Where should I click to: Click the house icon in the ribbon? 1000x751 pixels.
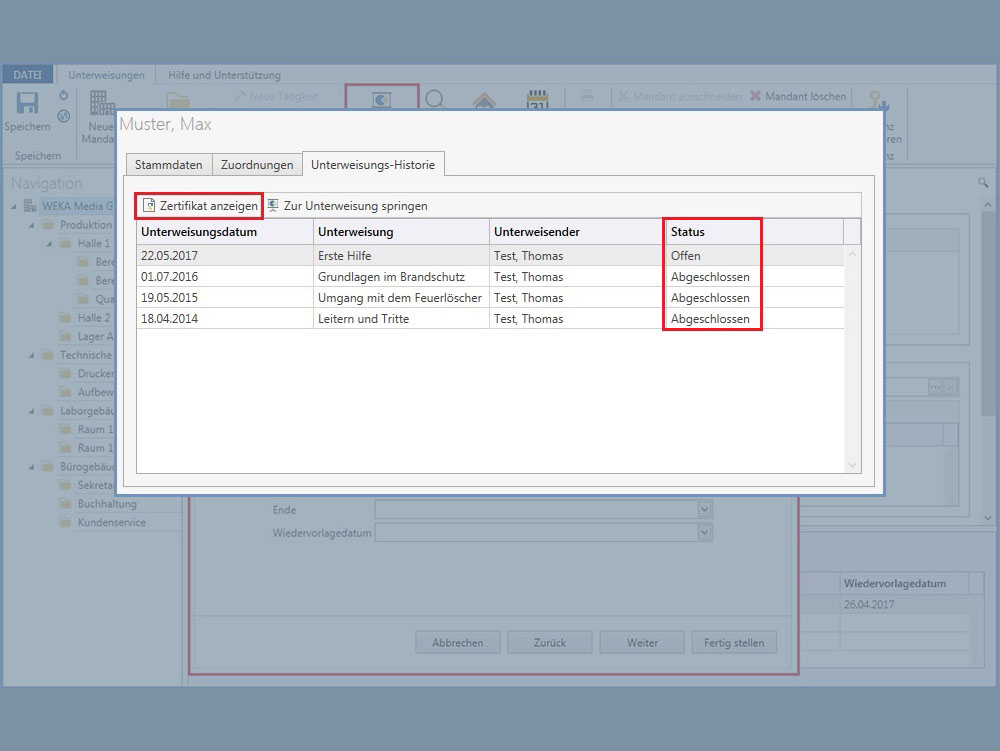[x=485, y=100]
